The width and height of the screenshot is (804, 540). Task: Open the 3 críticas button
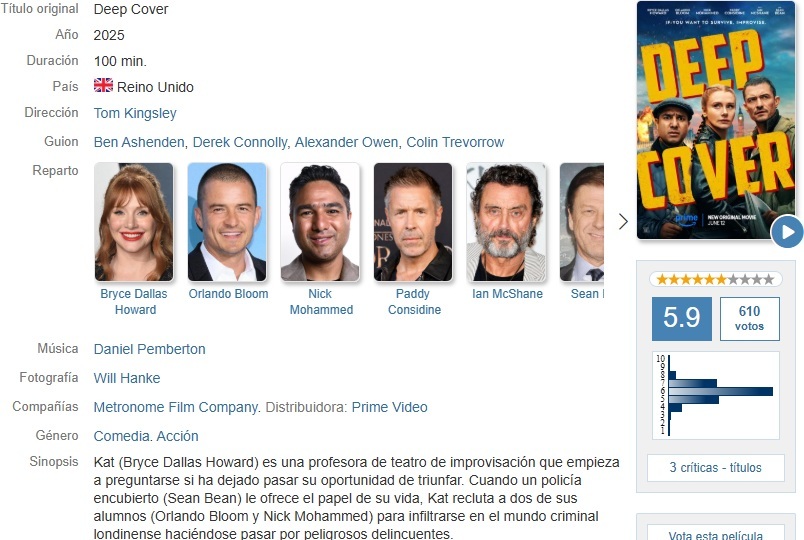click(715, 468)
